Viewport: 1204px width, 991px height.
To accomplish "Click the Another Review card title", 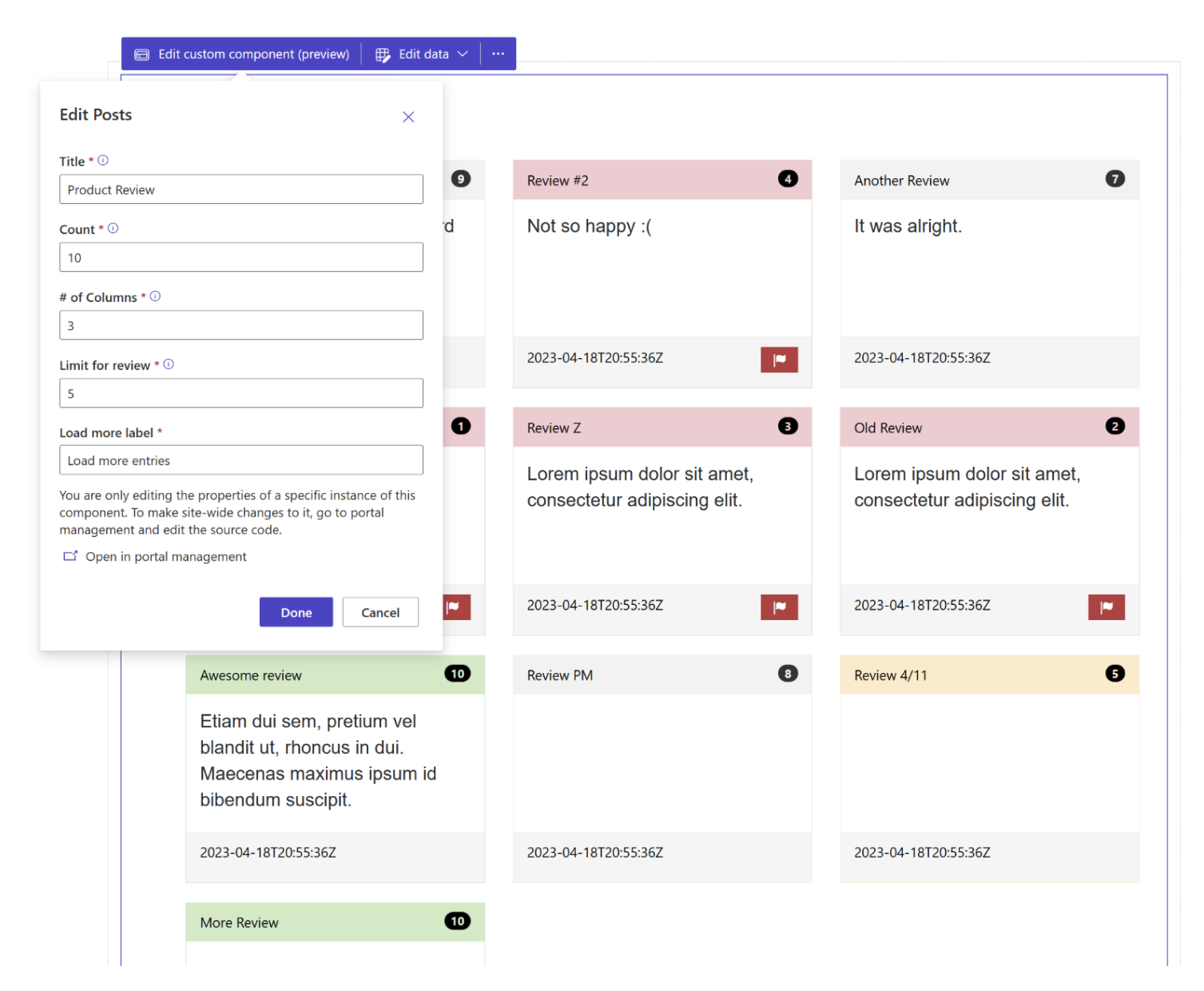I will (902, 181).
